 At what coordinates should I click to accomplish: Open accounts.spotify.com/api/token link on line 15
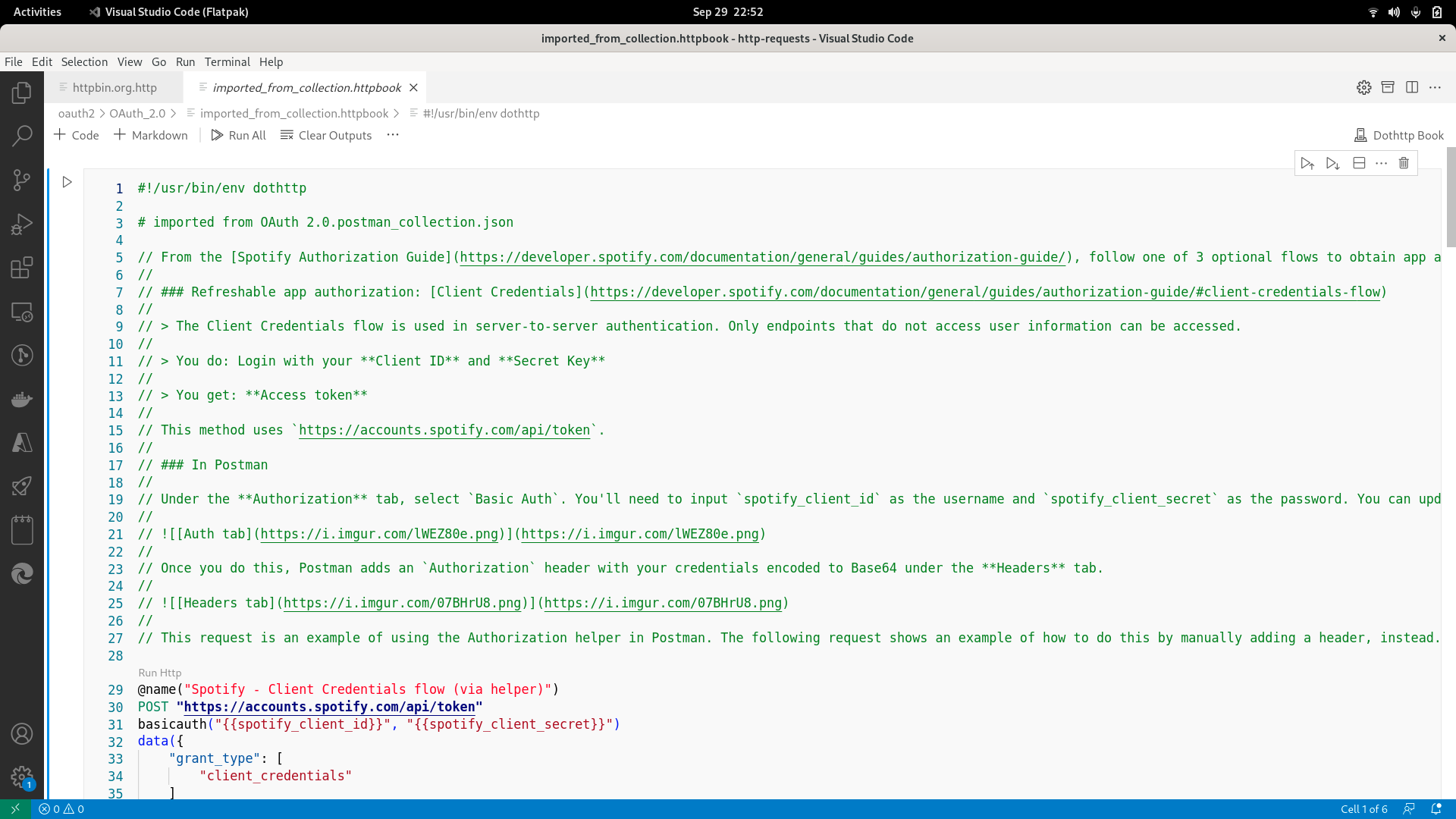pos(444,430)
